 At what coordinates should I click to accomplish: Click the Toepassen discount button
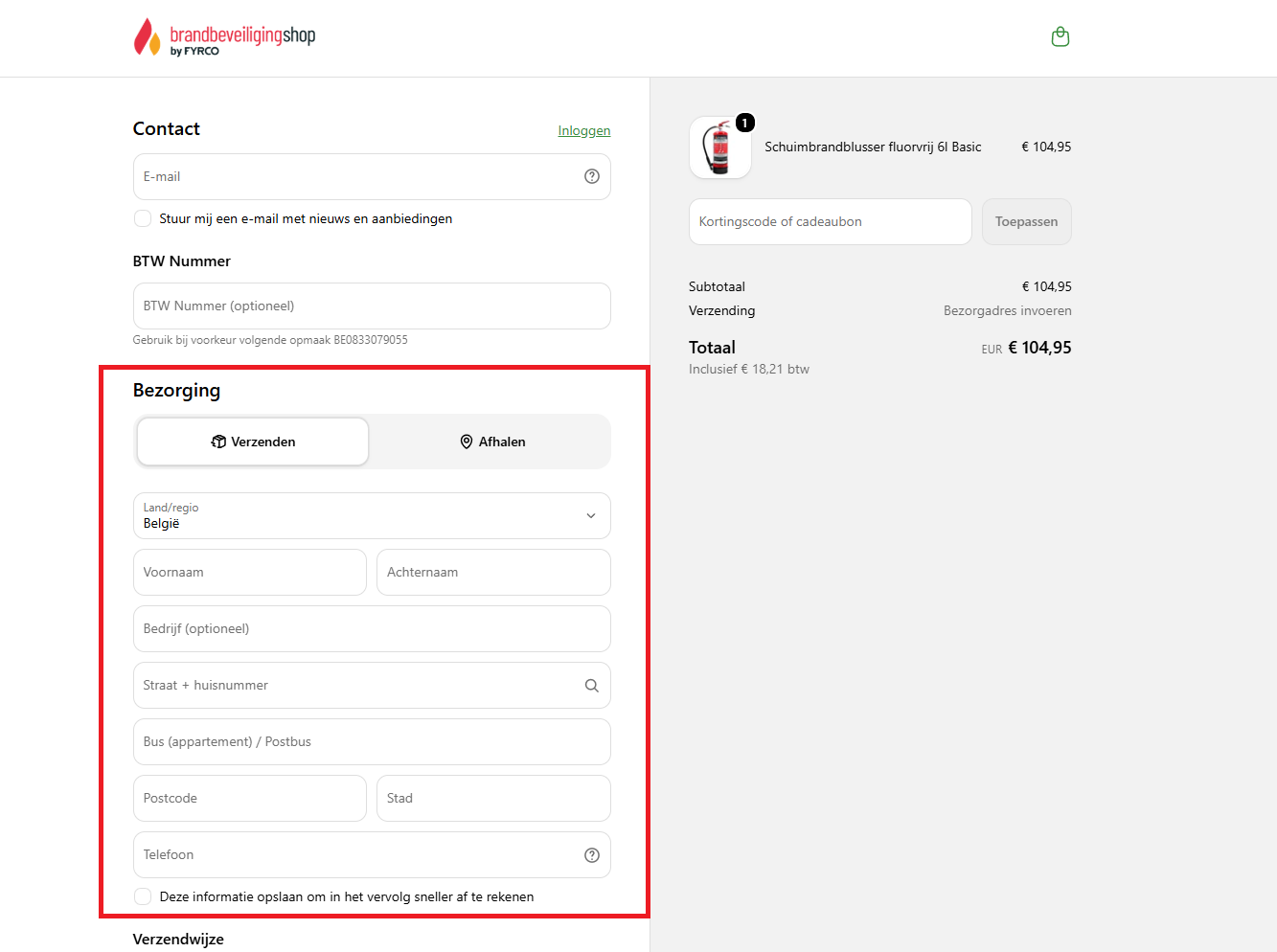click(x=1027, y=221)
